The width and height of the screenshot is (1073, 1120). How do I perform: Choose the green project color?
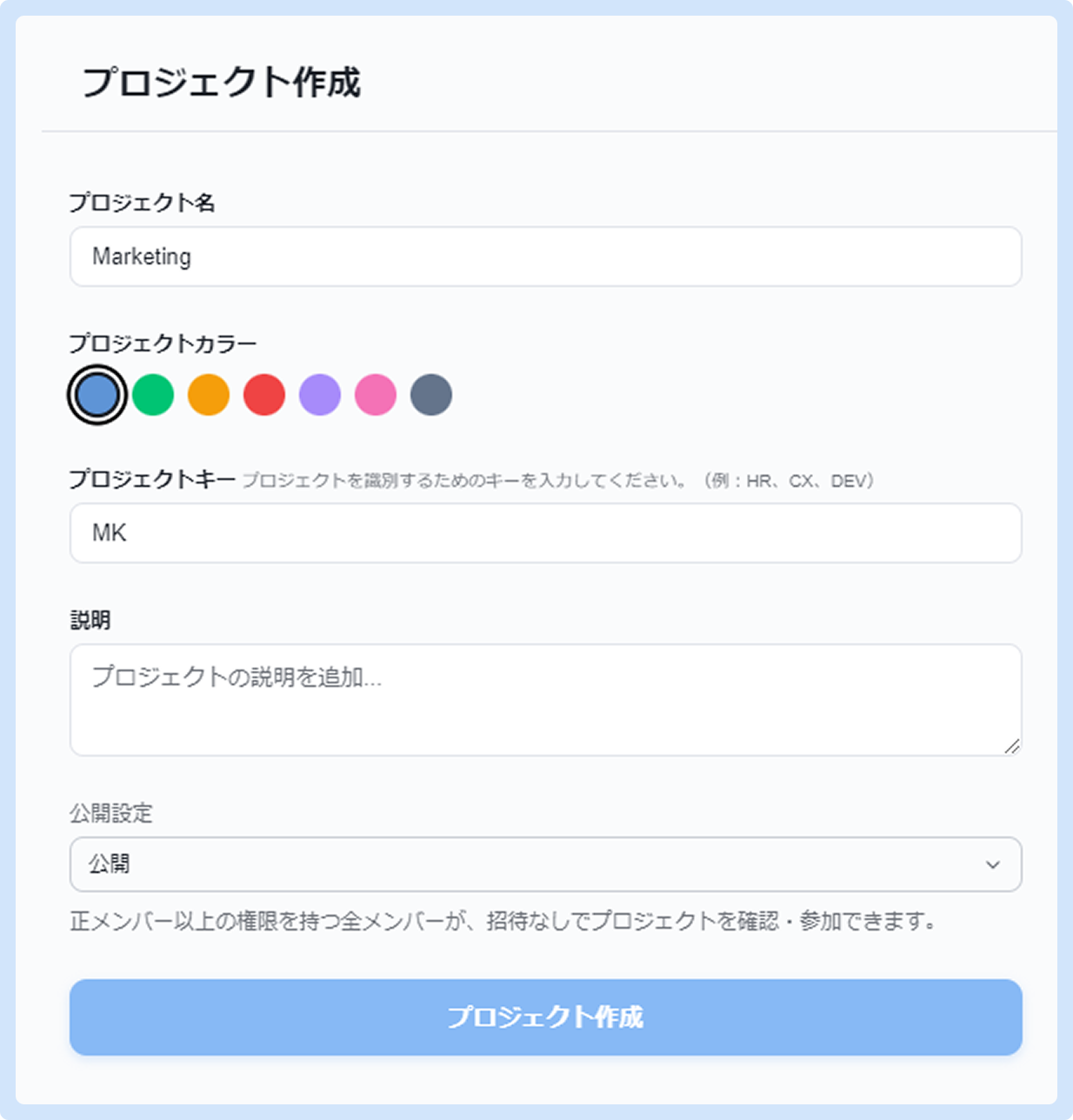[x=153, y=395]
